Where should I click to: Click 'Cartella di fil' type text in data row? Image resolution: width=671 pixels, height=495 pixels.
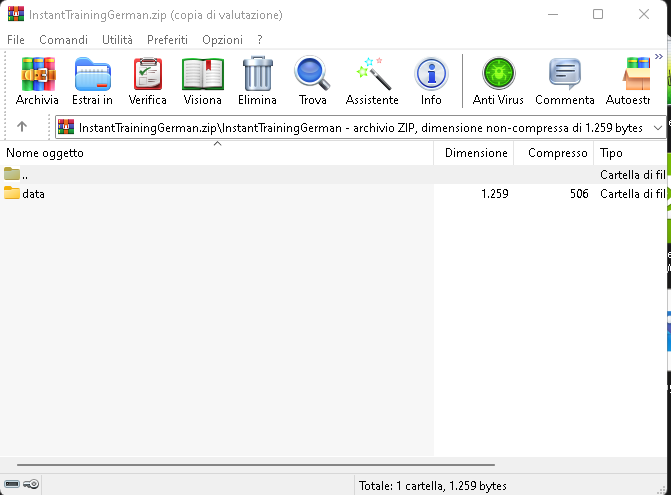[632, 194]
